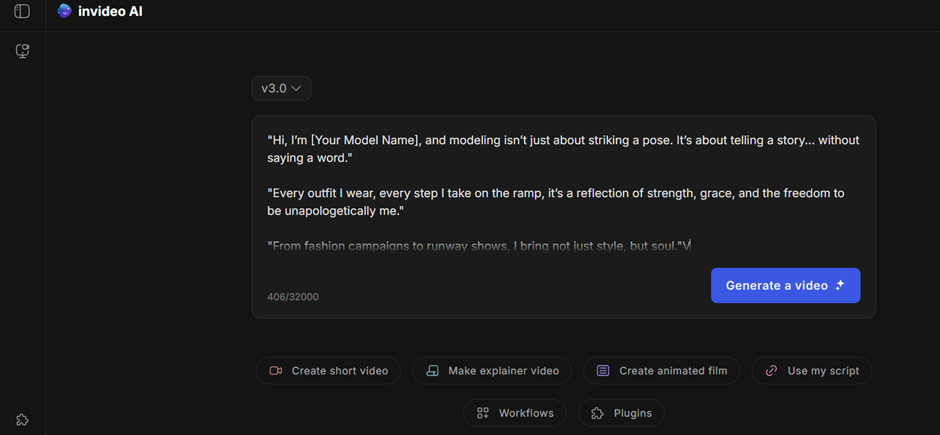Click the camera icon beside Create short video

(x=276, y=371)
